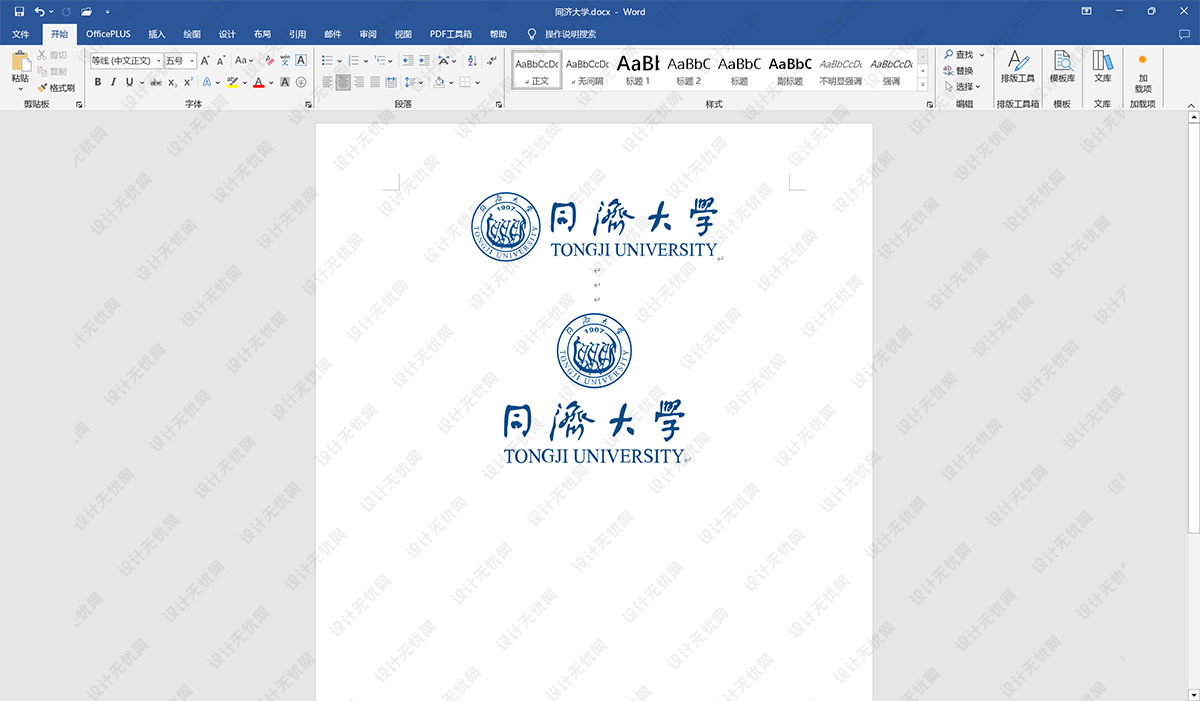Expand the styles gallery more arrow
The height and width of the screenshot is (701, 1200).
[x=923, y=83]
